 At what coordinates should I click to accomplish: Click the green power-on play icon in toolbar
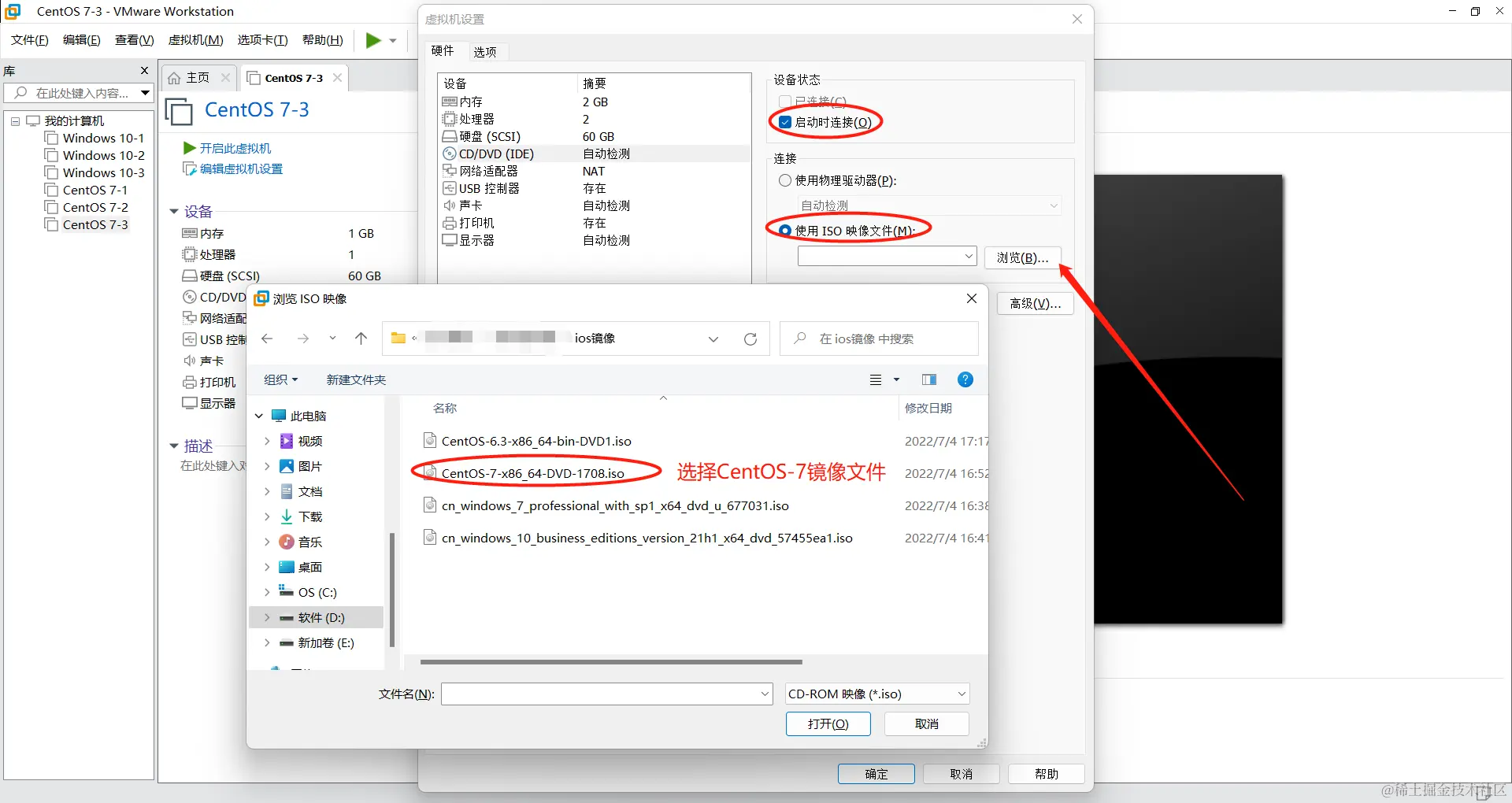373,40
